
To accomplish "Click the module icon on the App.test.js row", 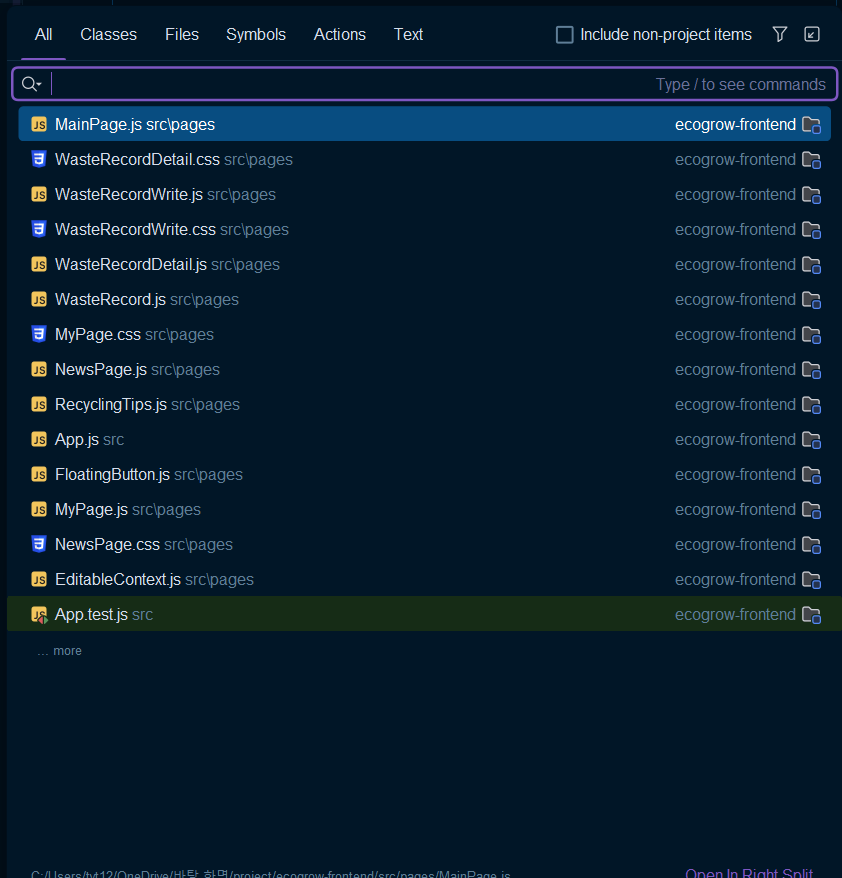I will tap(811, 614).
